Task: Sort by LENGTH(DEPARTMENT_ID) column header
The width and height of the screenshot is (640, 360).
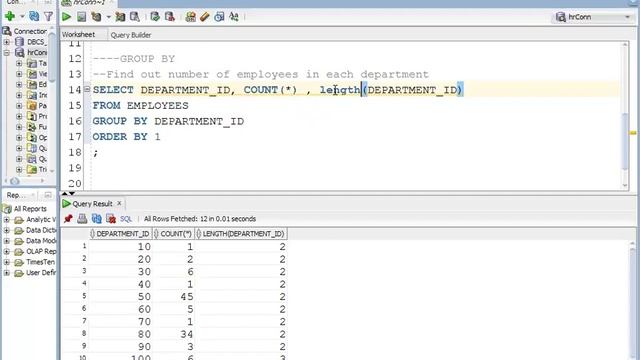Action: pyautogui.click(x=241, y=234)
